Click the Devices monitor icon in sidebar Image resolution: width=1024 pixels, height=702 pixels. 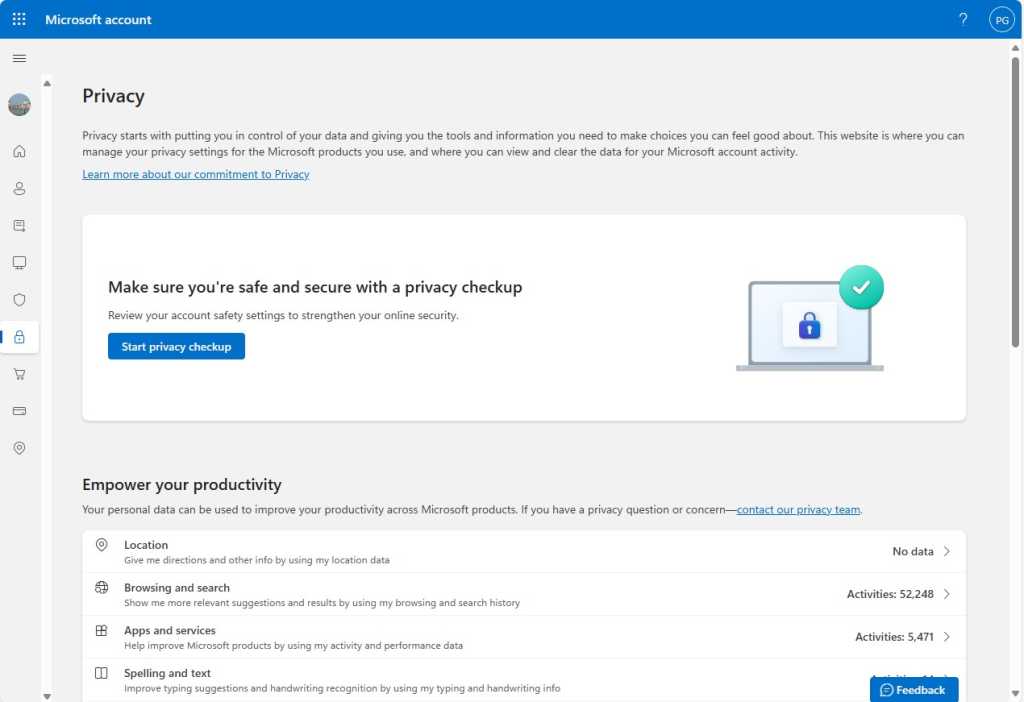click(x=18, y=262)
